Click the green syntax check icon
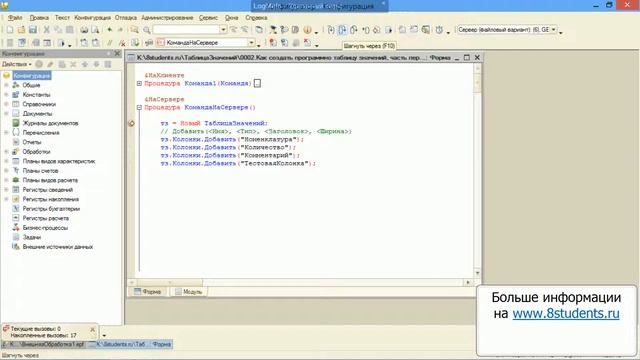This screenshot has width=640, height=360. pyautogui.click(x=135, y=42)
